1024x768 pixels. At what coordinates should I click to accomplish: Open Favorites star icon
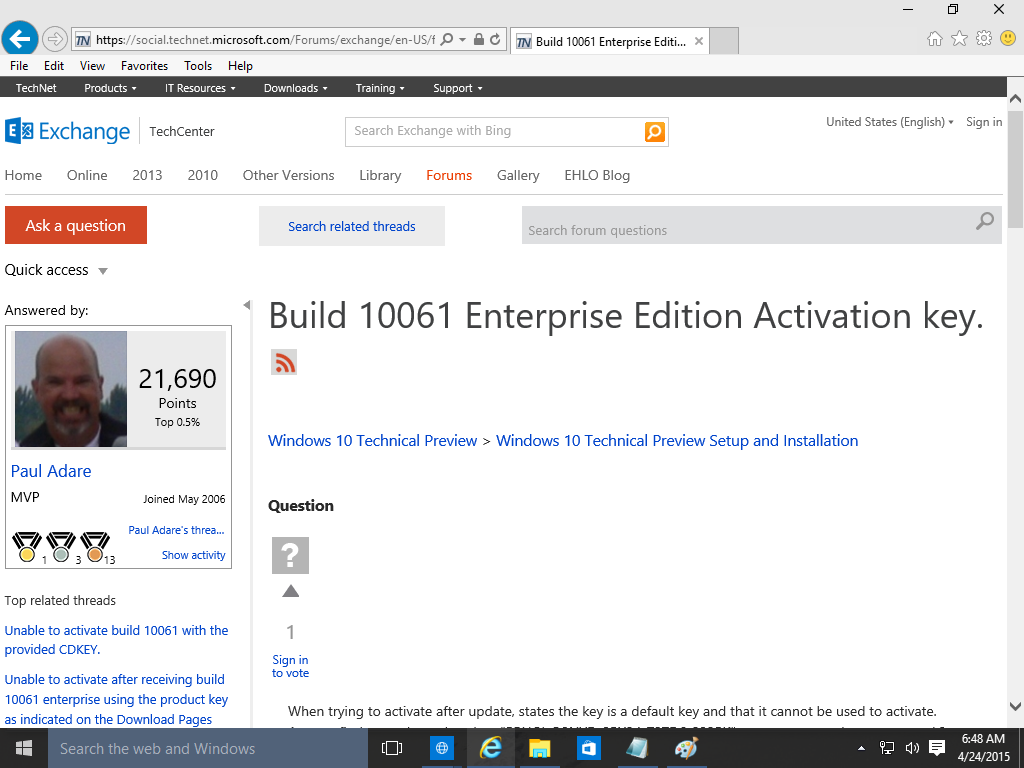tap(959, 39)
